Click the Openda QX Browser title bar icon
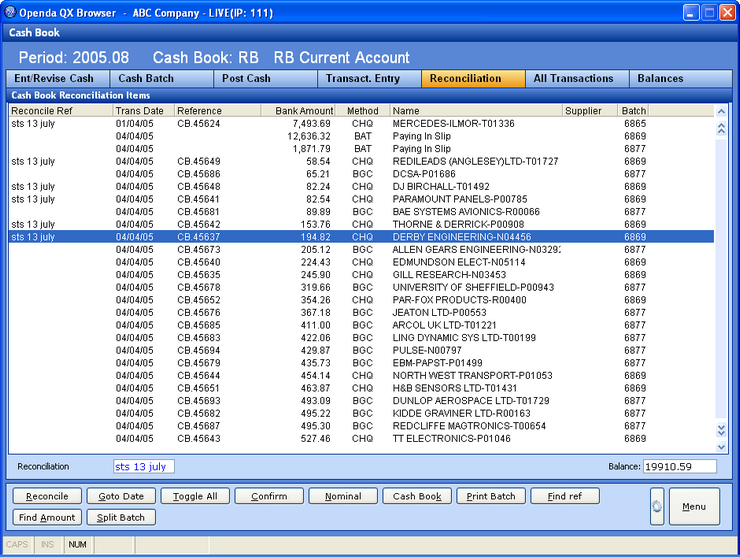 10,12
